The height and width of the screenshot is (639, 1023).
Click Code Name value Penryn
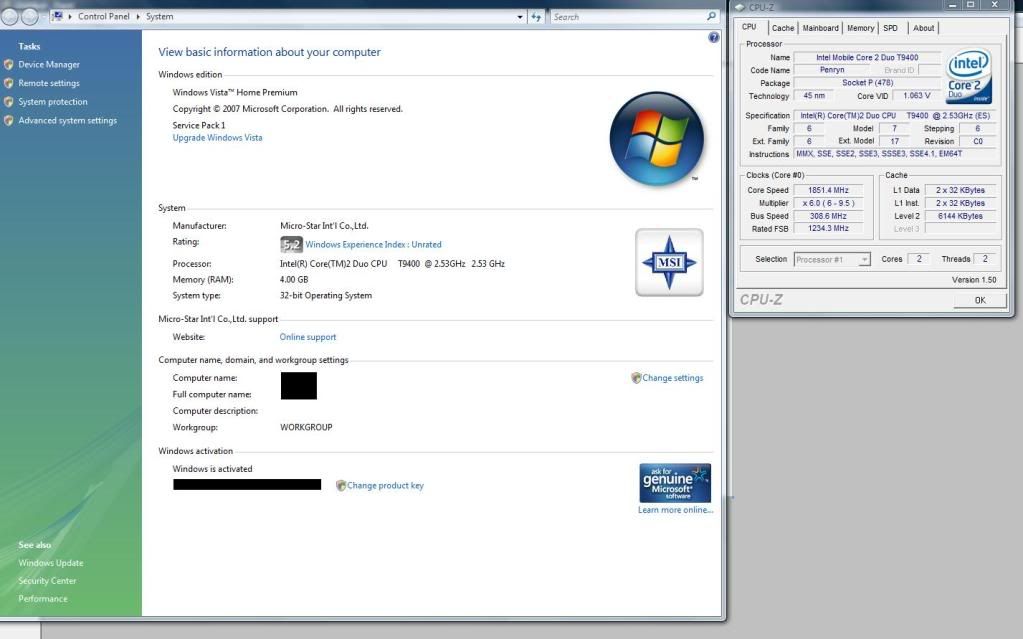coord(832,70)
